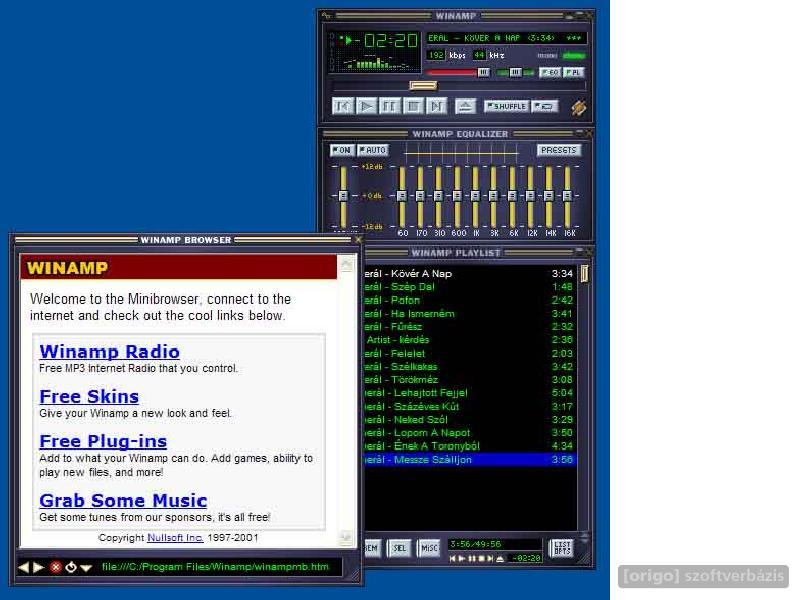The image size is (800, 600).
Task: Select the track "Neked Szól" in playlist
Action: click(x=469, y=419)
